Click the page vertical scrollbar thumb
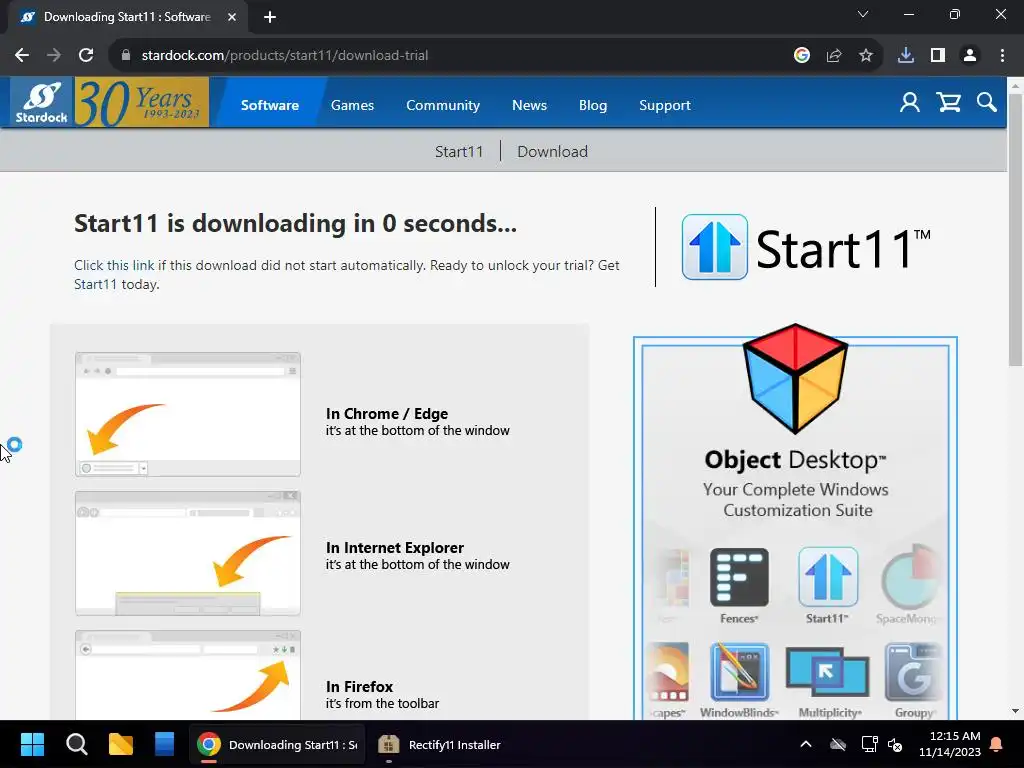Viewport: 1024px width, 768px height. tap(1015, 230)
